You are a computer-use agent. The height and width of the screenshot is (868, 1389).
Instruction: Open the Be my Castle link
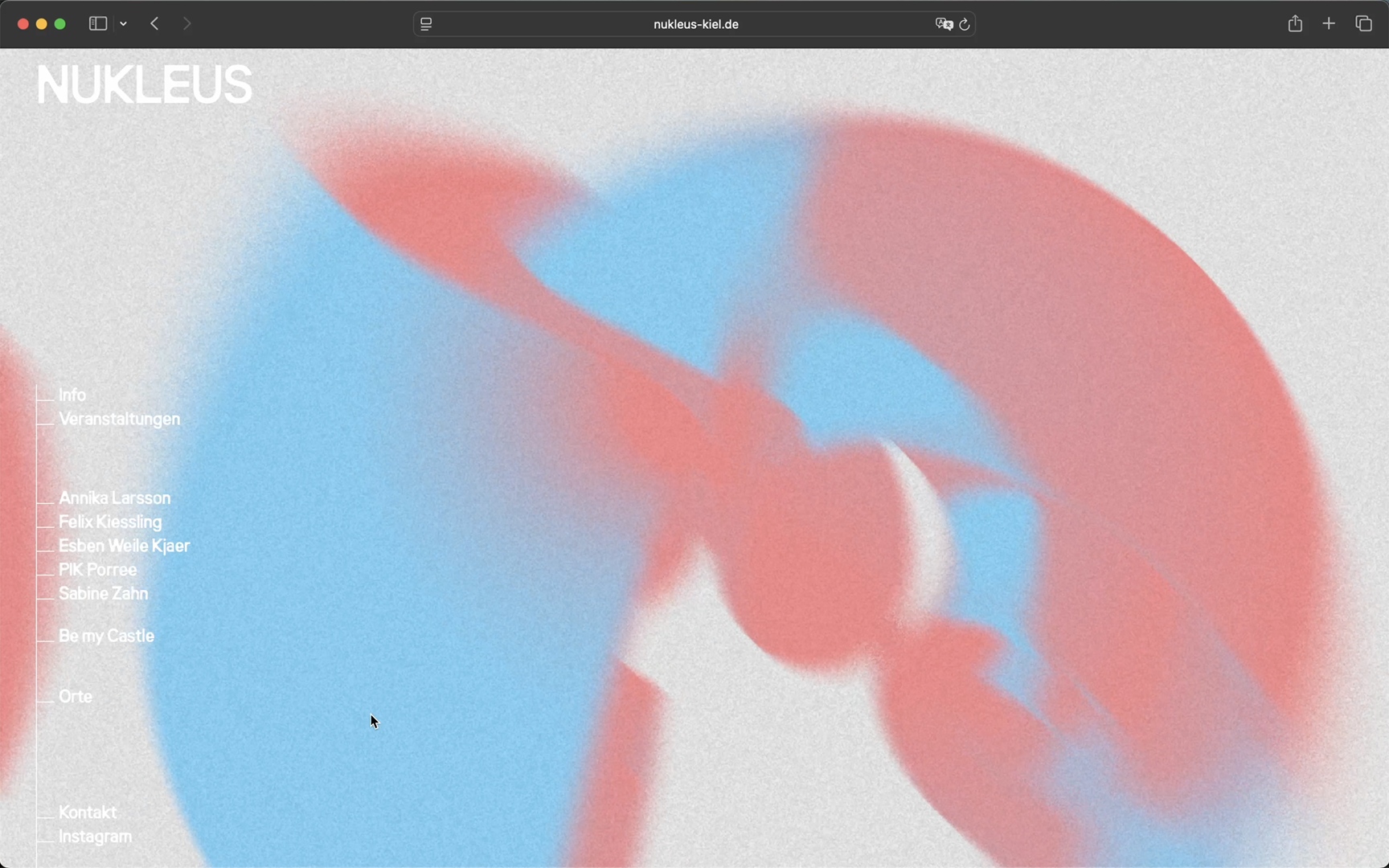pyautogui.click(x=106, y=637)
